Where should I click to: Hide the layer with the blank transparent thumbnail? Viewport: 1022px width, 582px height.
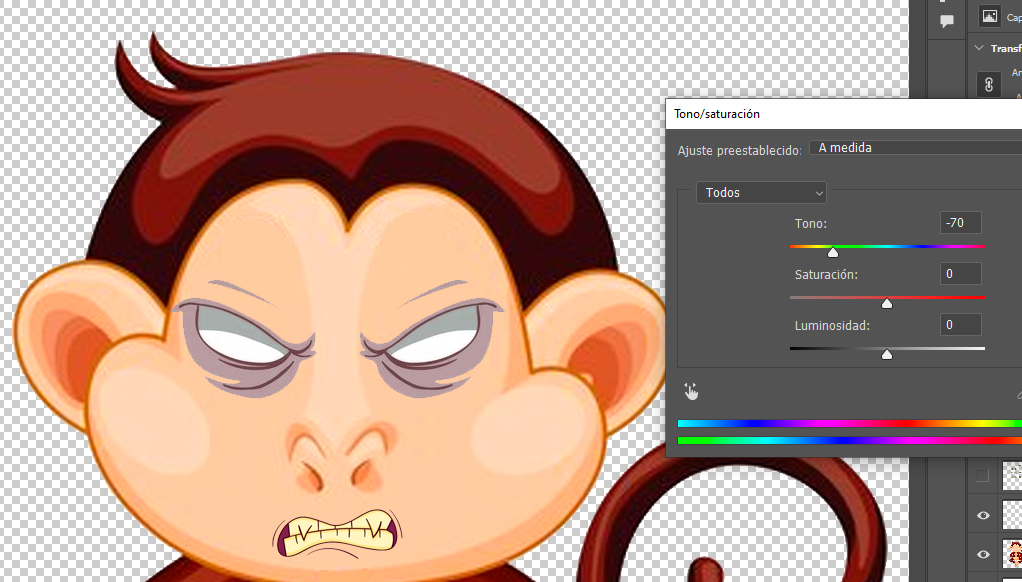pos(983,515)
